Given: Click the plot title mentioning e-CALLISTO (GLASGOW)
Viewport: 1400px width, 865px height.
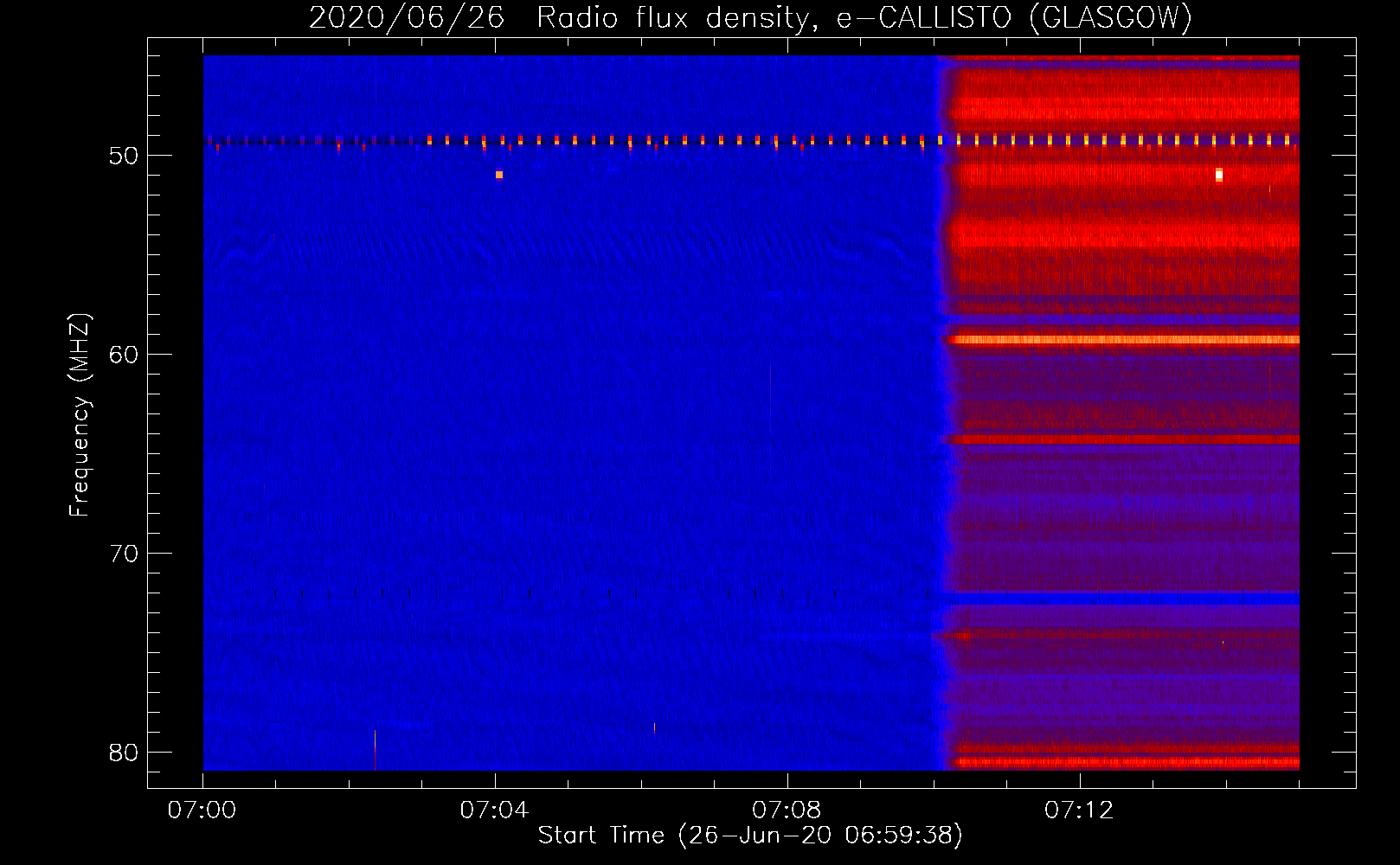Looking at the screenshot, I should (750, 17).
